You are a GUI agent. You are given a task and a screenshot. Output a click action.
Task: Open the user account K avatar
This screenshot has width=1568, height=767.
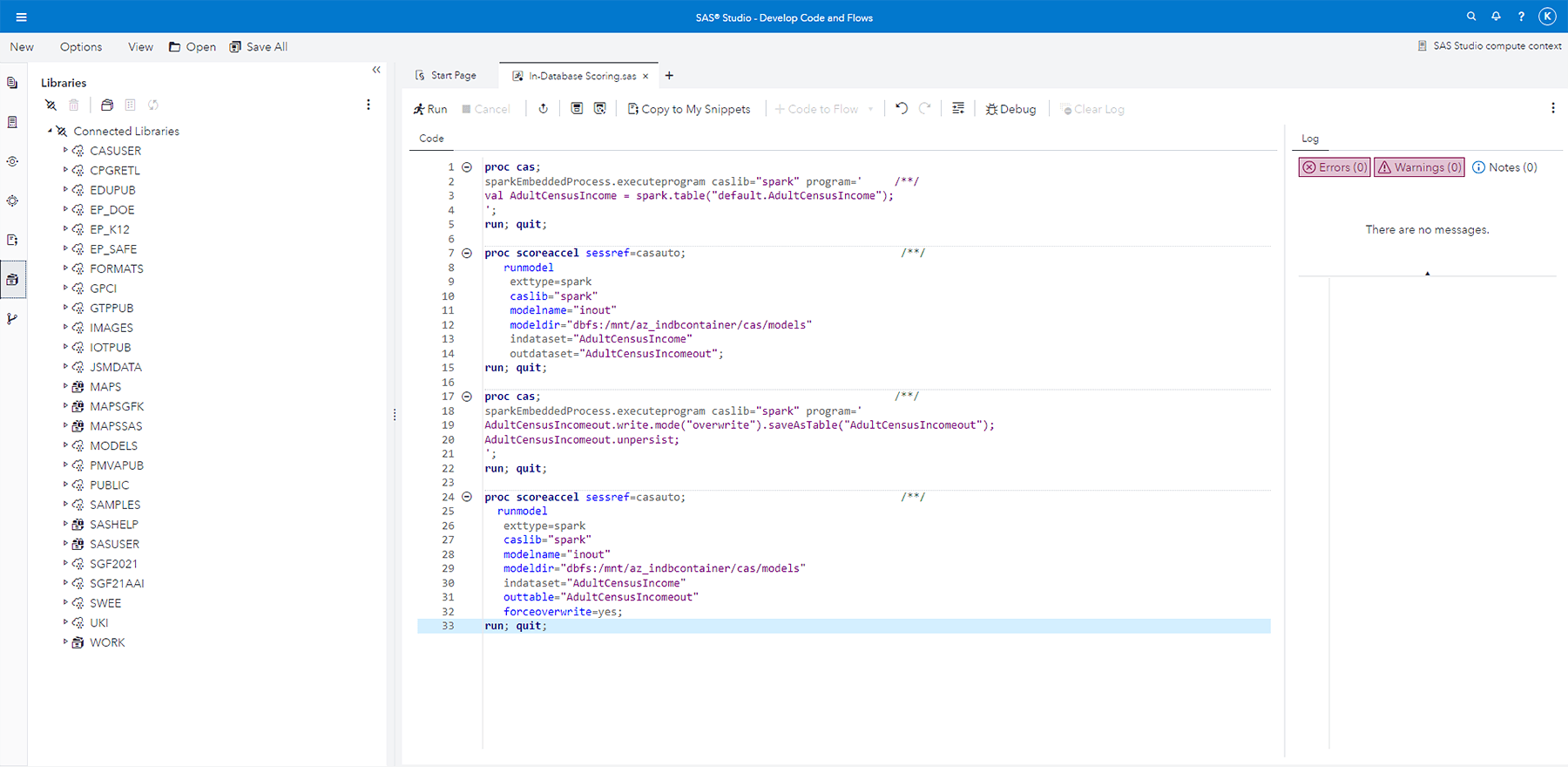pos(1547,17)
